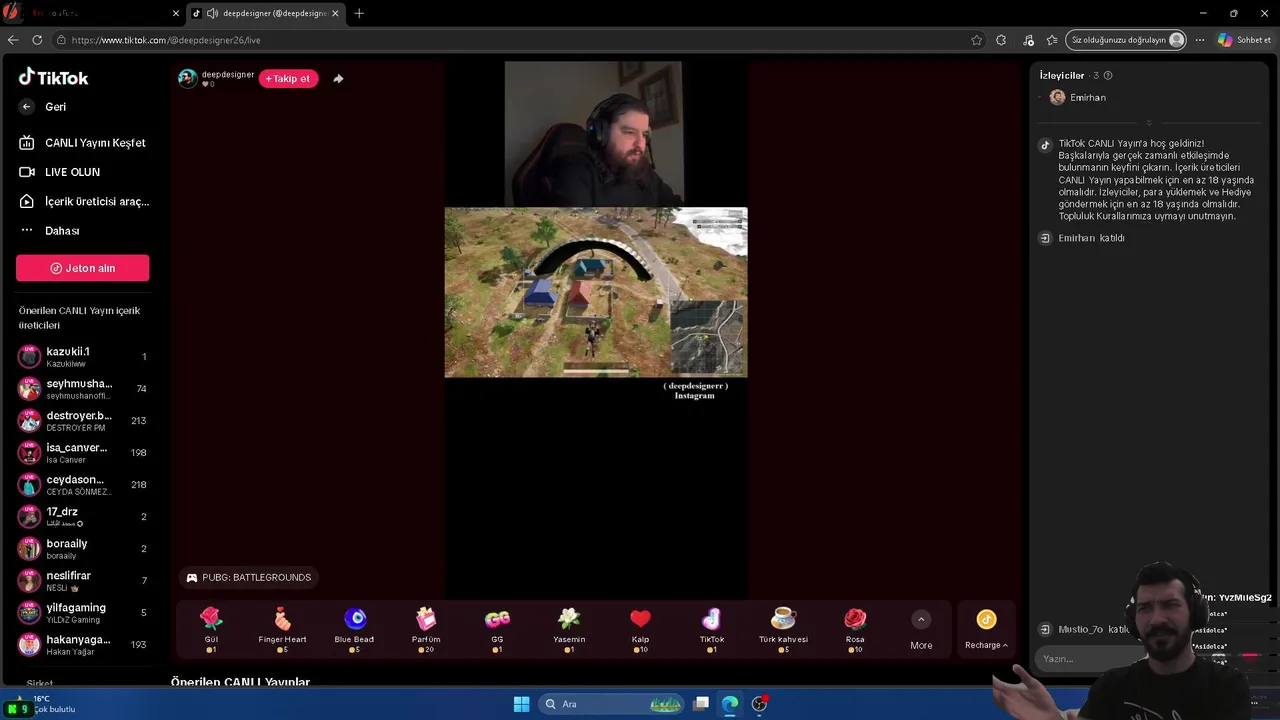Click the PUBG: BATTLEGROUNDS game tag

pos(249,577)
